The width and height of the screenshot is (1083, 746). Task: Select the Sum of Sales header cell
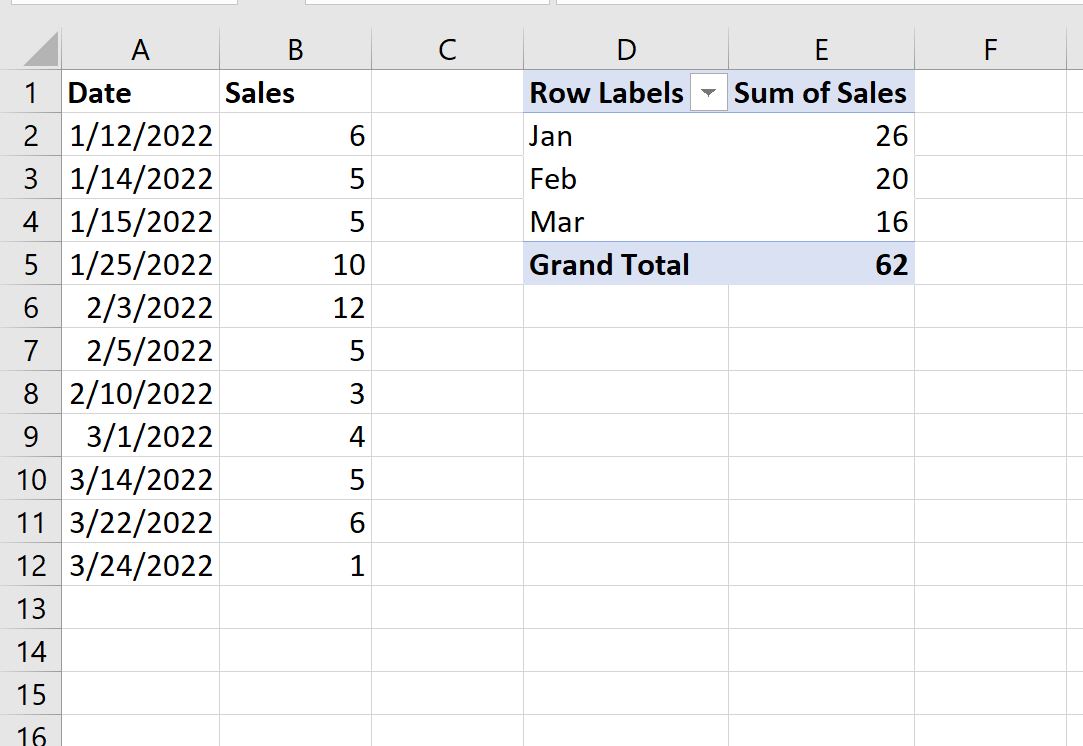click(820, 93)
